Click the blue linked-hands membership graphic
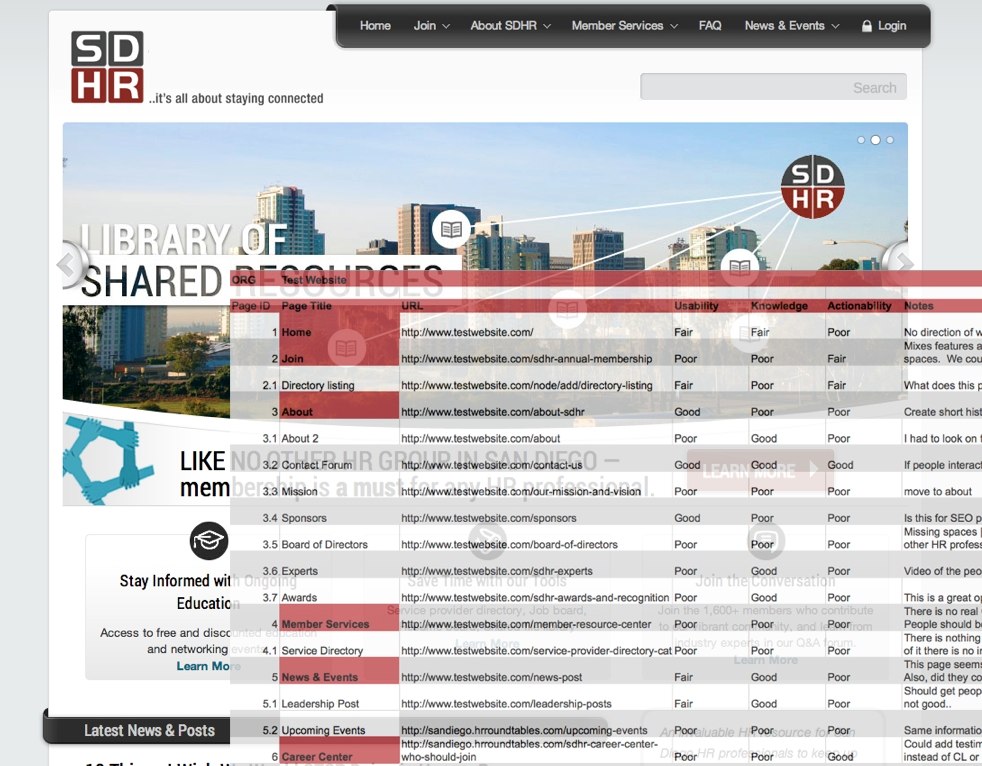Image resolution: width=982 pixels, height=766 pixels. tap(106, 459)
